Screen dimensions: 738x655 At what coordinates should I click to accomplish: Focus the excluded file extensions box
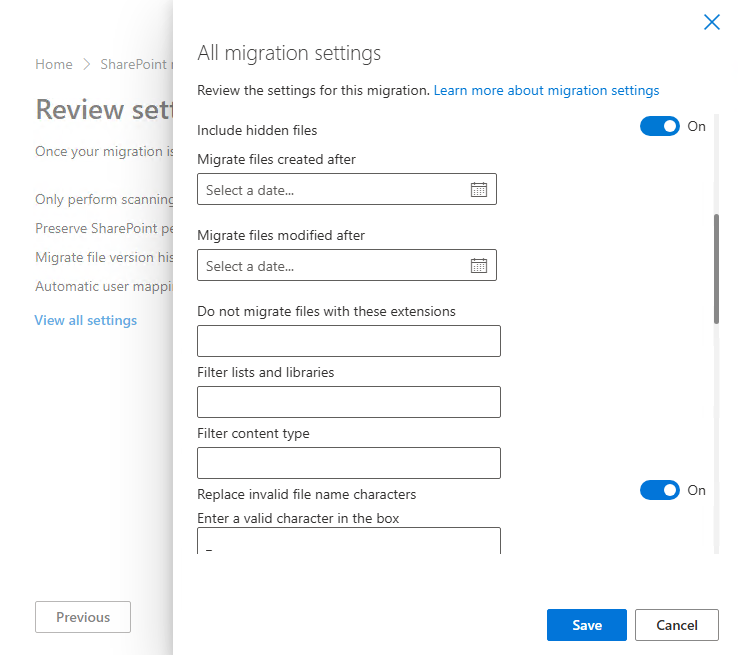(x=348, y=341)
